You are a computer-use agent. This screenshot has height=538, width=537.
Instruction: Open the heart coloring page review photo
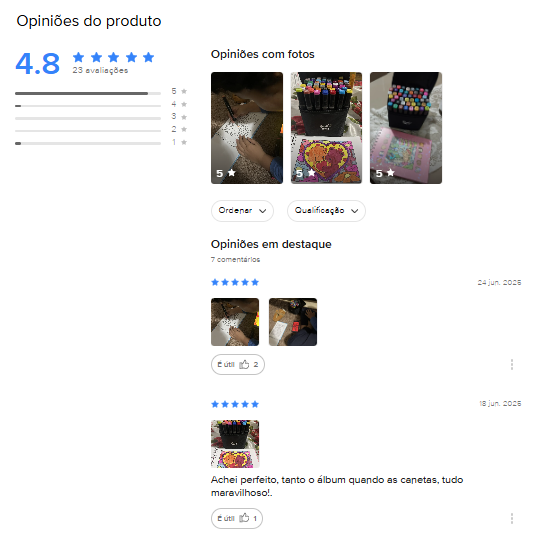(x=326, y=128)
